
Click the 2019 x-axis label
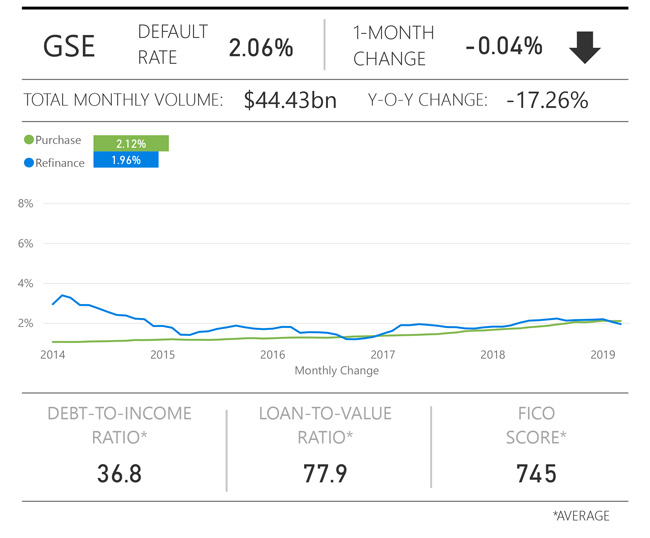602,354
